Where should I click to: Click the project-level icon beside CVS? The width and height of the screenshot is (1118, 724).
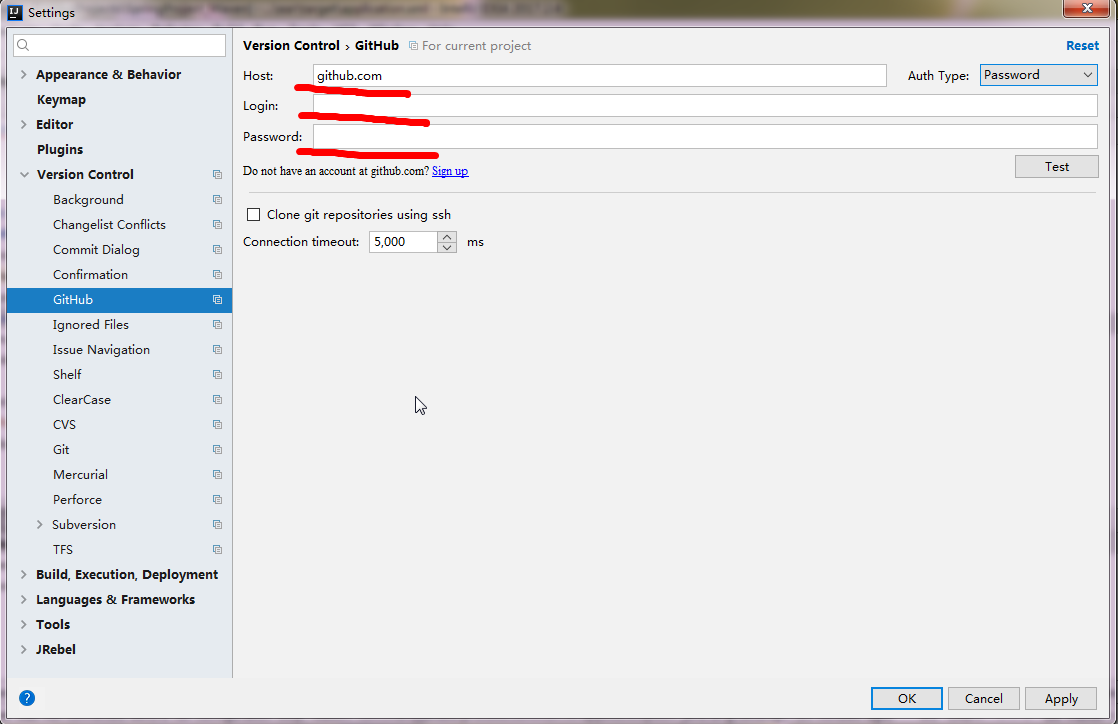217,424
